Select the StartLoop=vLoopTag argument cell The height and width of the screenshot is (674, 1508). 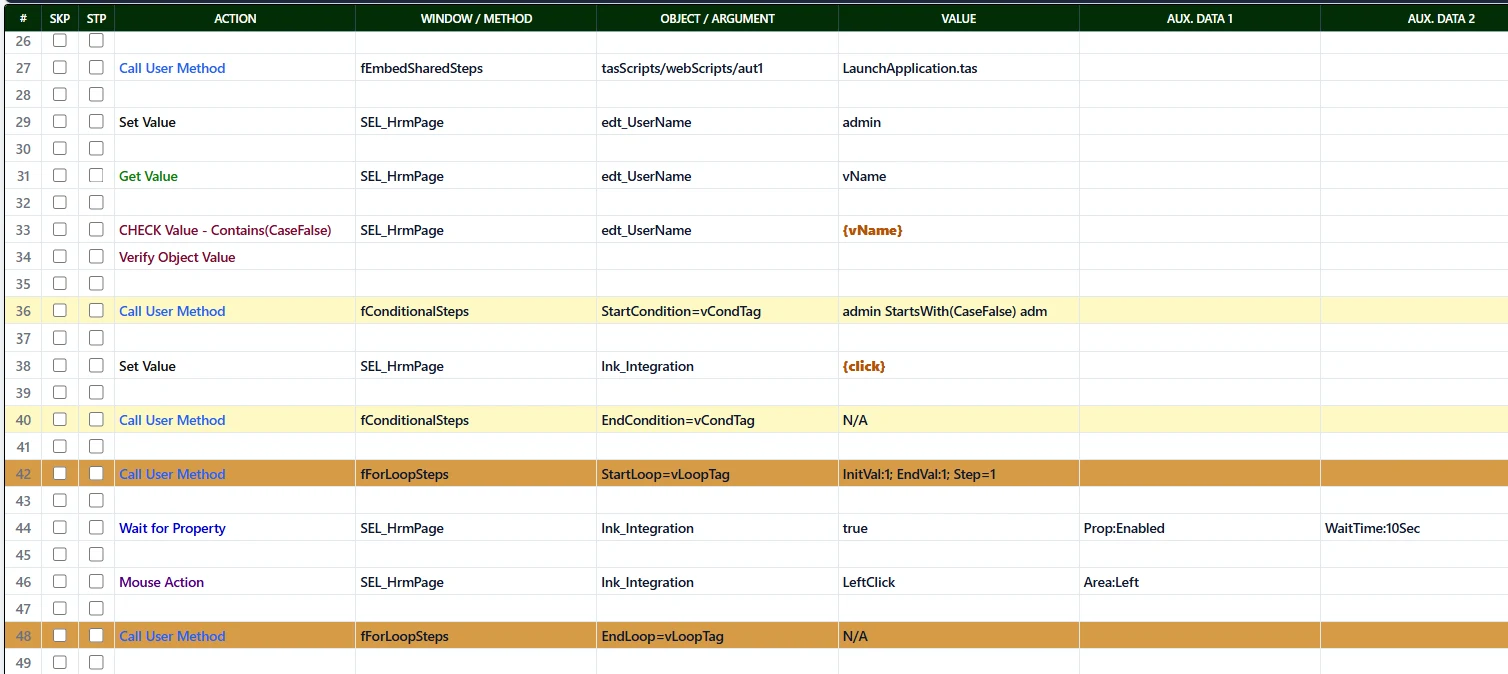717,474
